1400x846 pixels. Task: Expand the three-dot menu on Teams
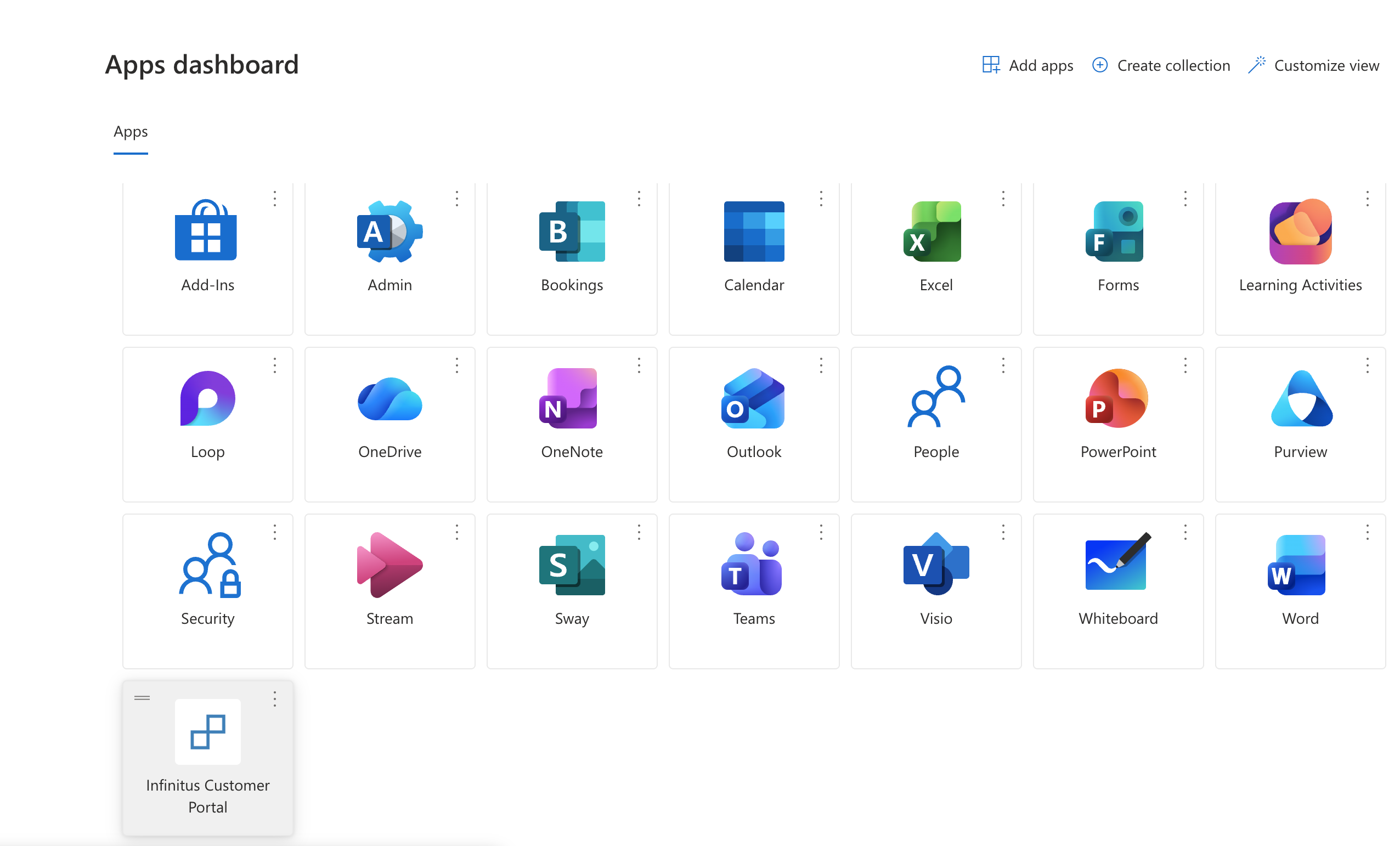coord(821,532)
